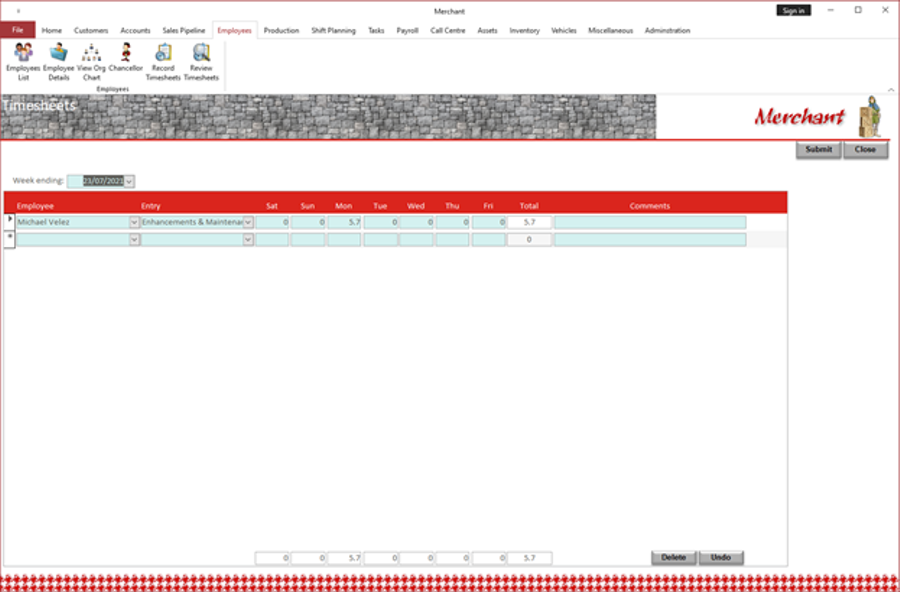Screen dimensions: 900x592
Task: Expand Enhancements & Maintenance entry dropdown arrow
Action: click(x=248, y=222)
